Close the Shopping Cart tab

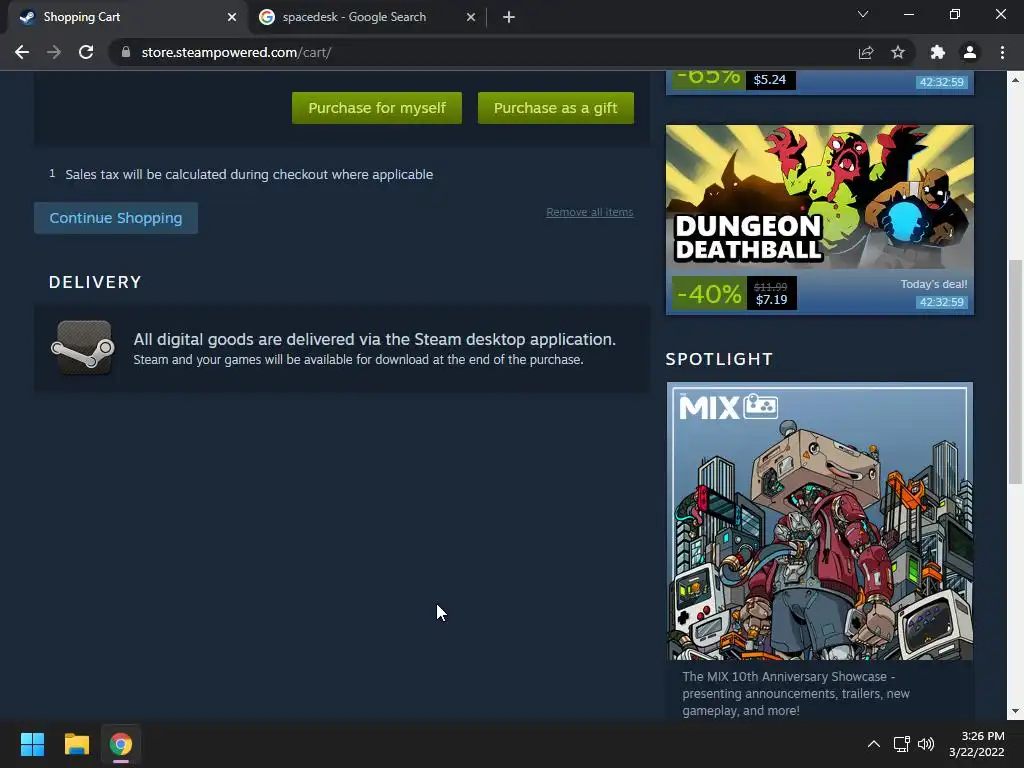click(232, 17)
